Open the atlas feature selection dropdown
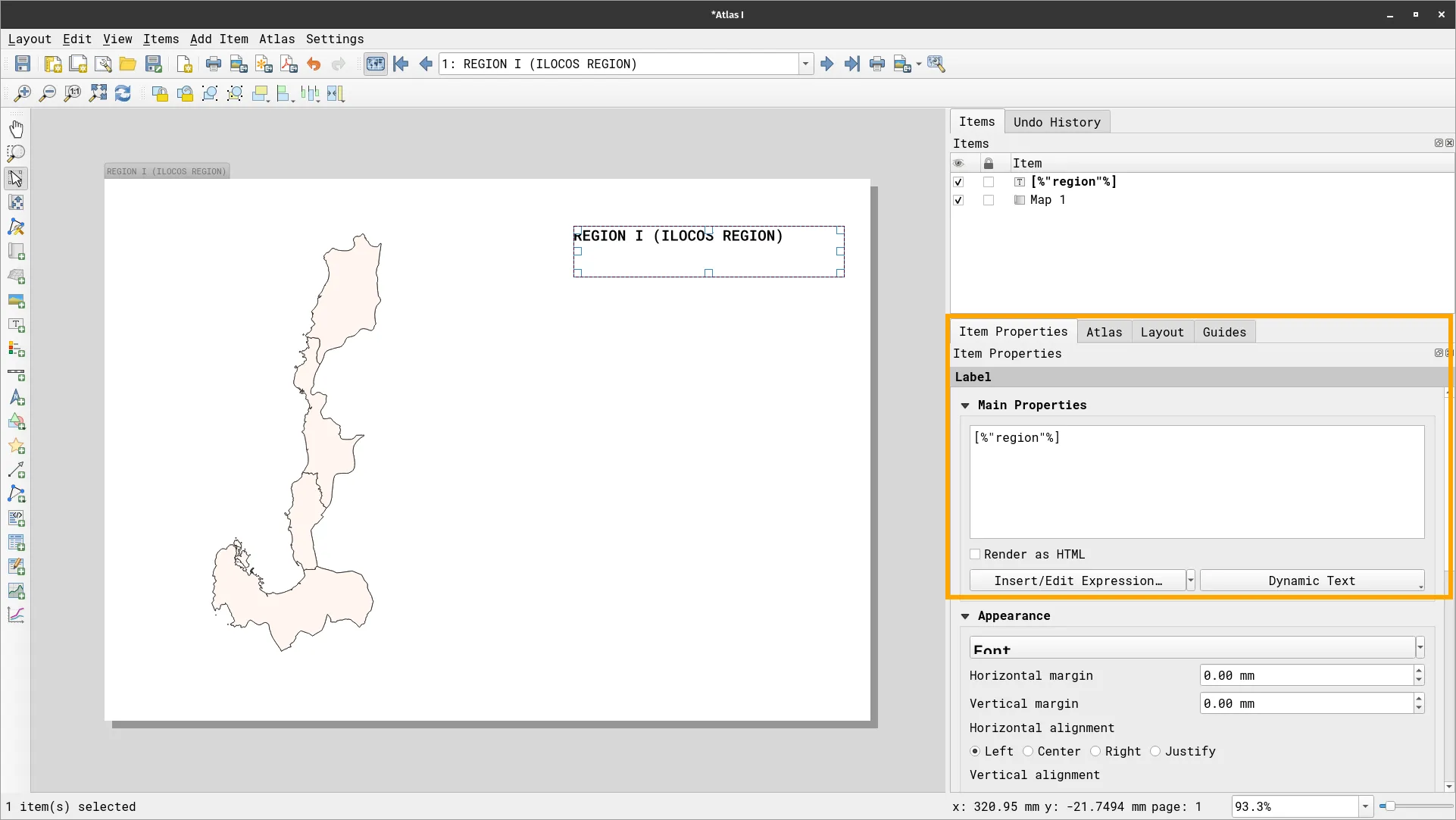The image size is (1456, 820). pos(804,64)
